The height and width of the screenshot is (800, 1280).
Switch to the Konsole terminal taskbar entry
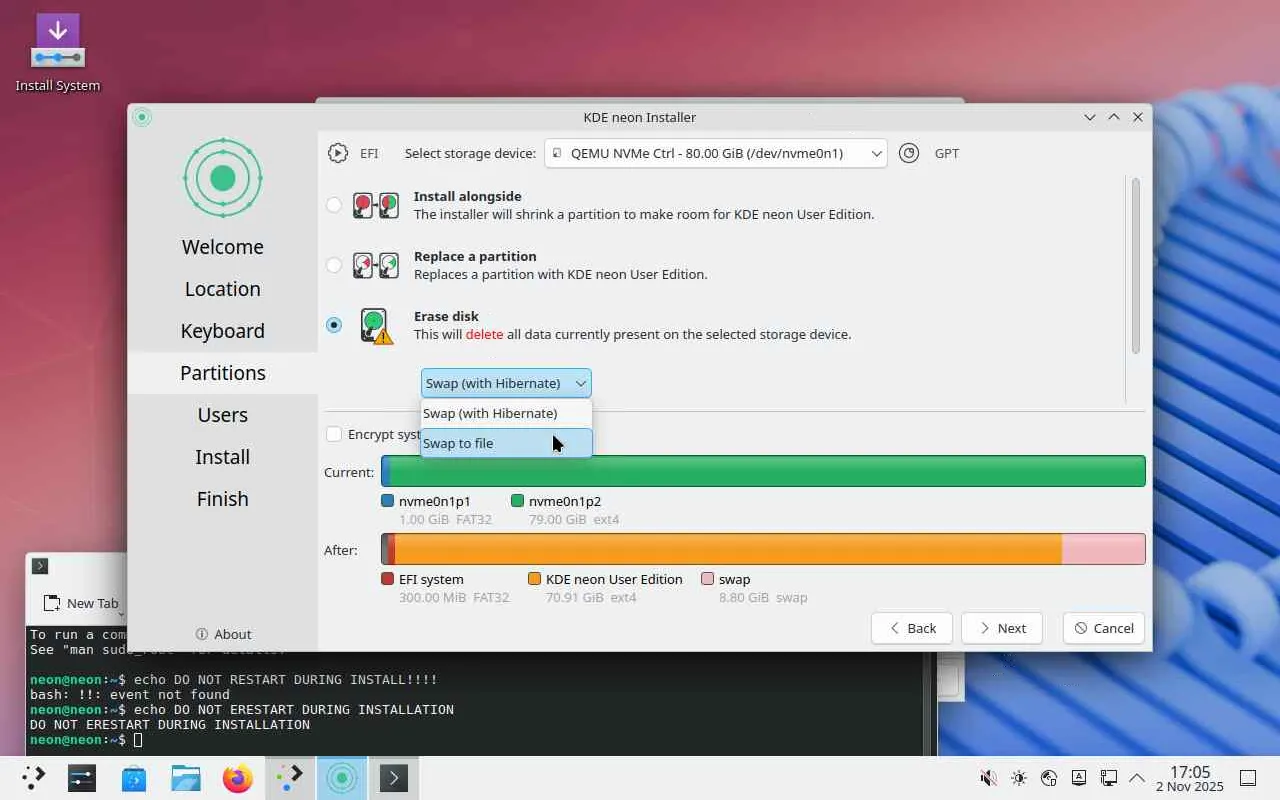tap(394, 778)
